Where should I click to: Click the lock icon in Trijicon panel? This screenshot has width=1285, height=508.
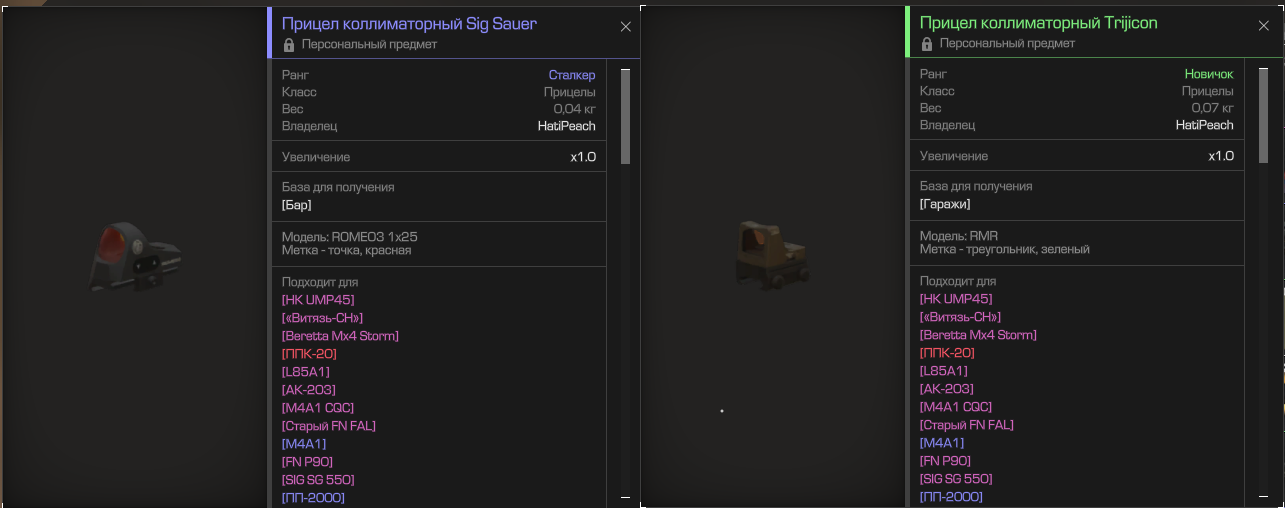tap(927, 44)
